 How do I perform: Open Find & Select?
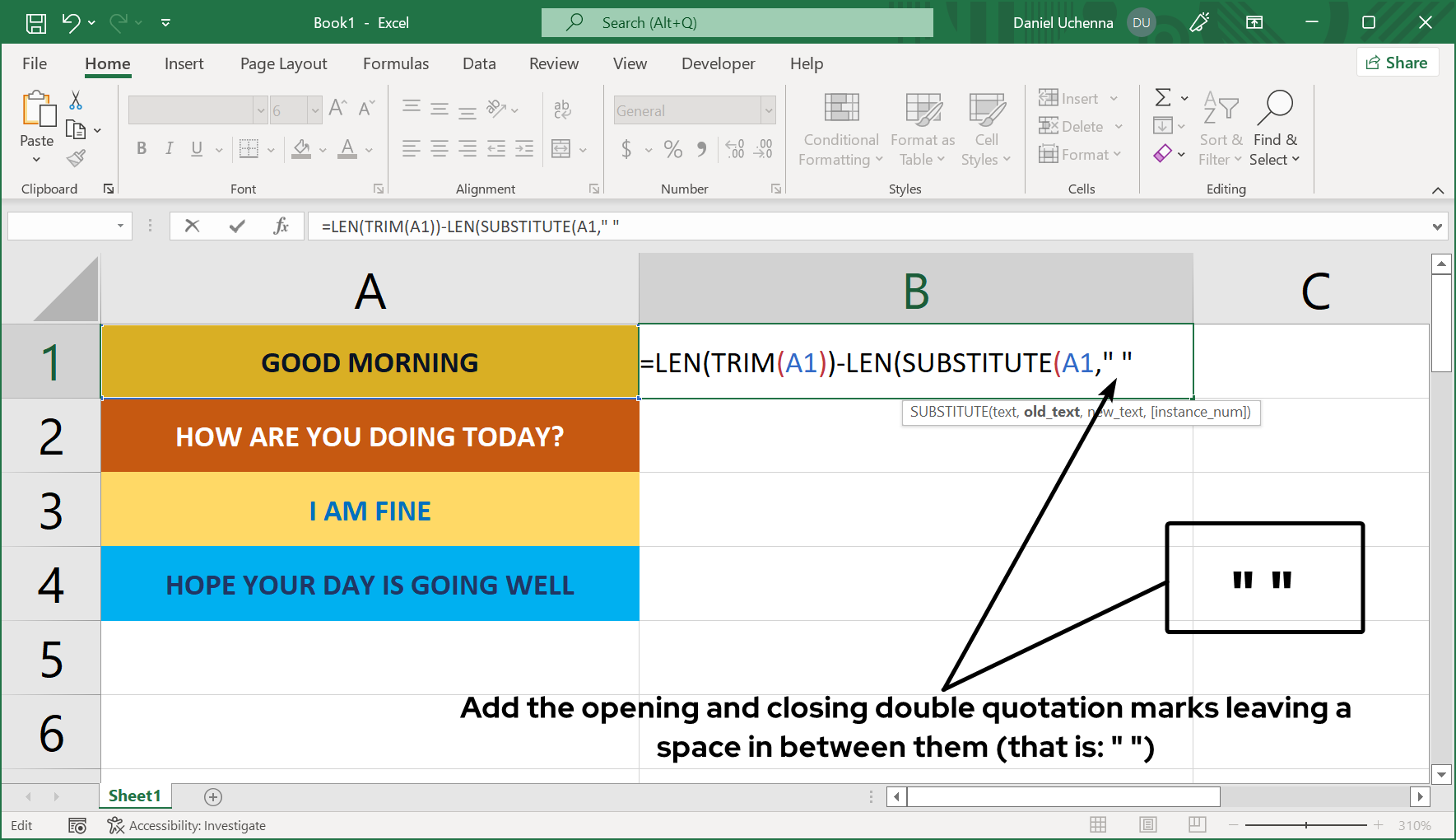pyautogui.click(x=1275, y=129)
